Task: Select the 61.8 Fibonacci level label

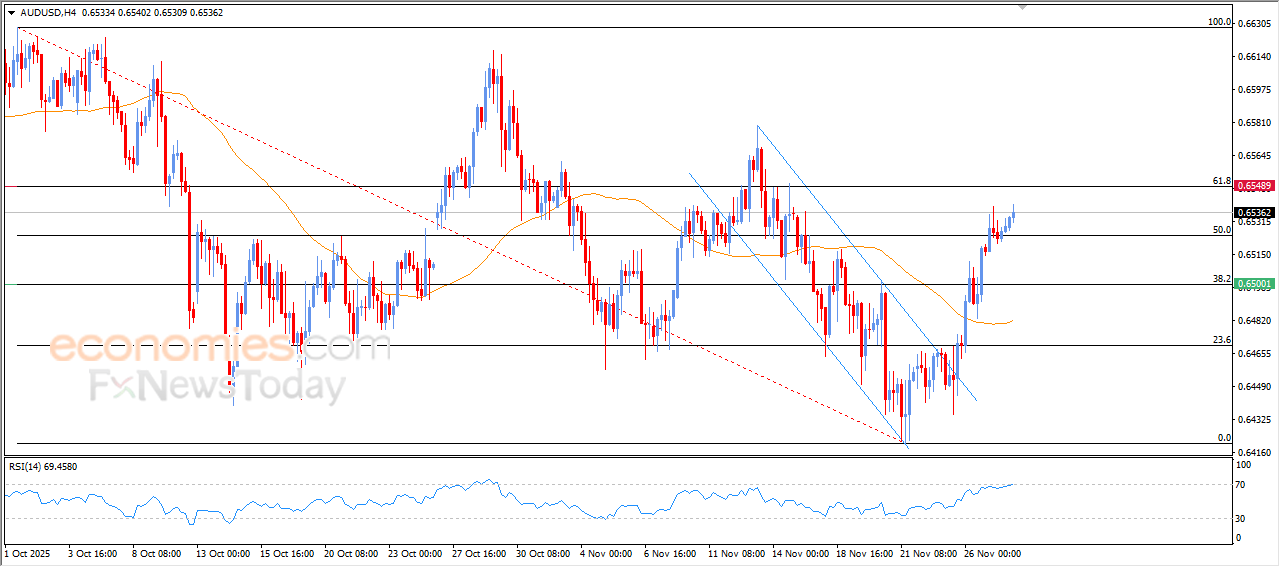Action: coord(1220,181)
